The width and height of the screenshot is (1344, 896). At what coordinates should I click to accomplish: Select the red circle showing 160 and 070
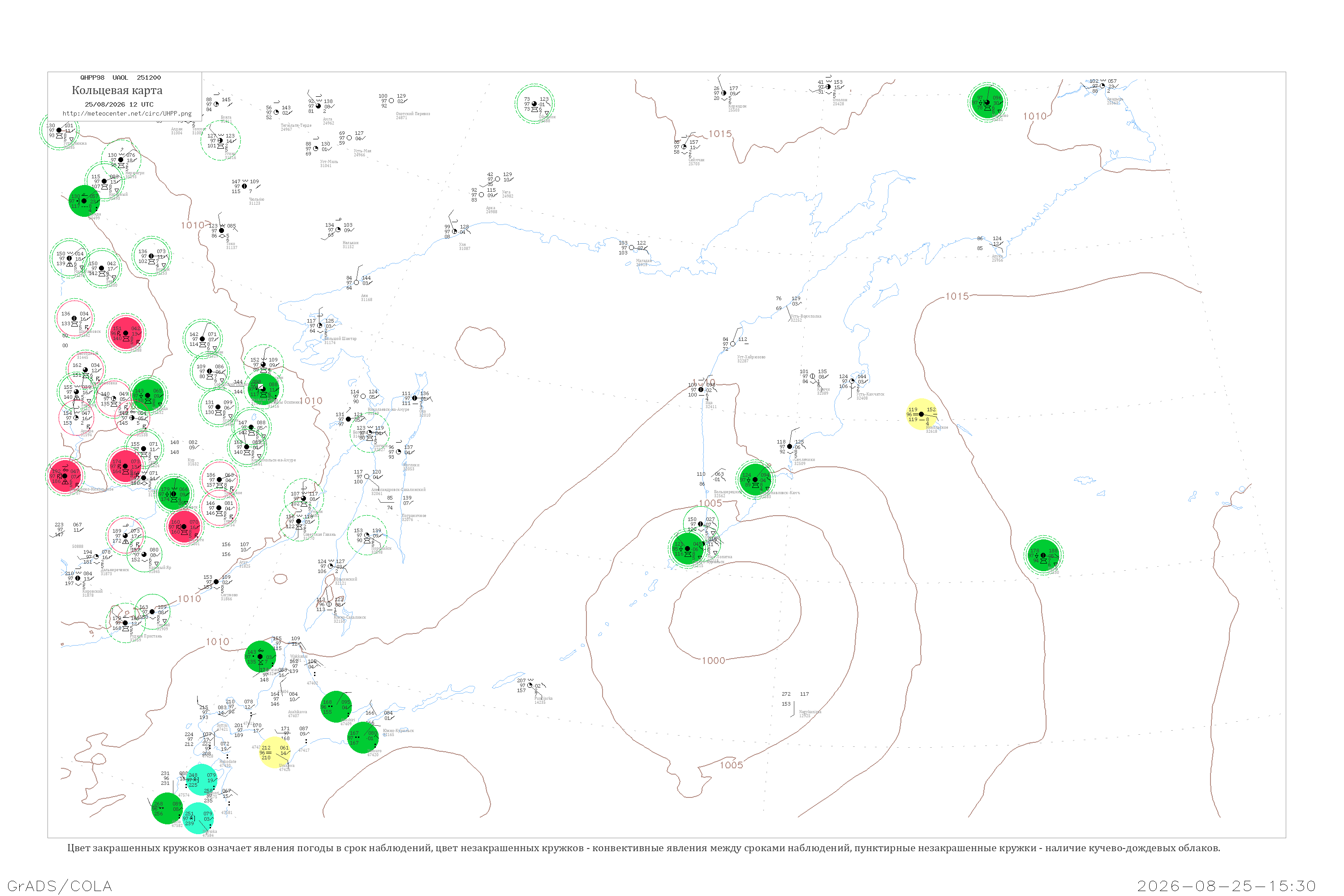pyautogui.click(x=184, y=527)
